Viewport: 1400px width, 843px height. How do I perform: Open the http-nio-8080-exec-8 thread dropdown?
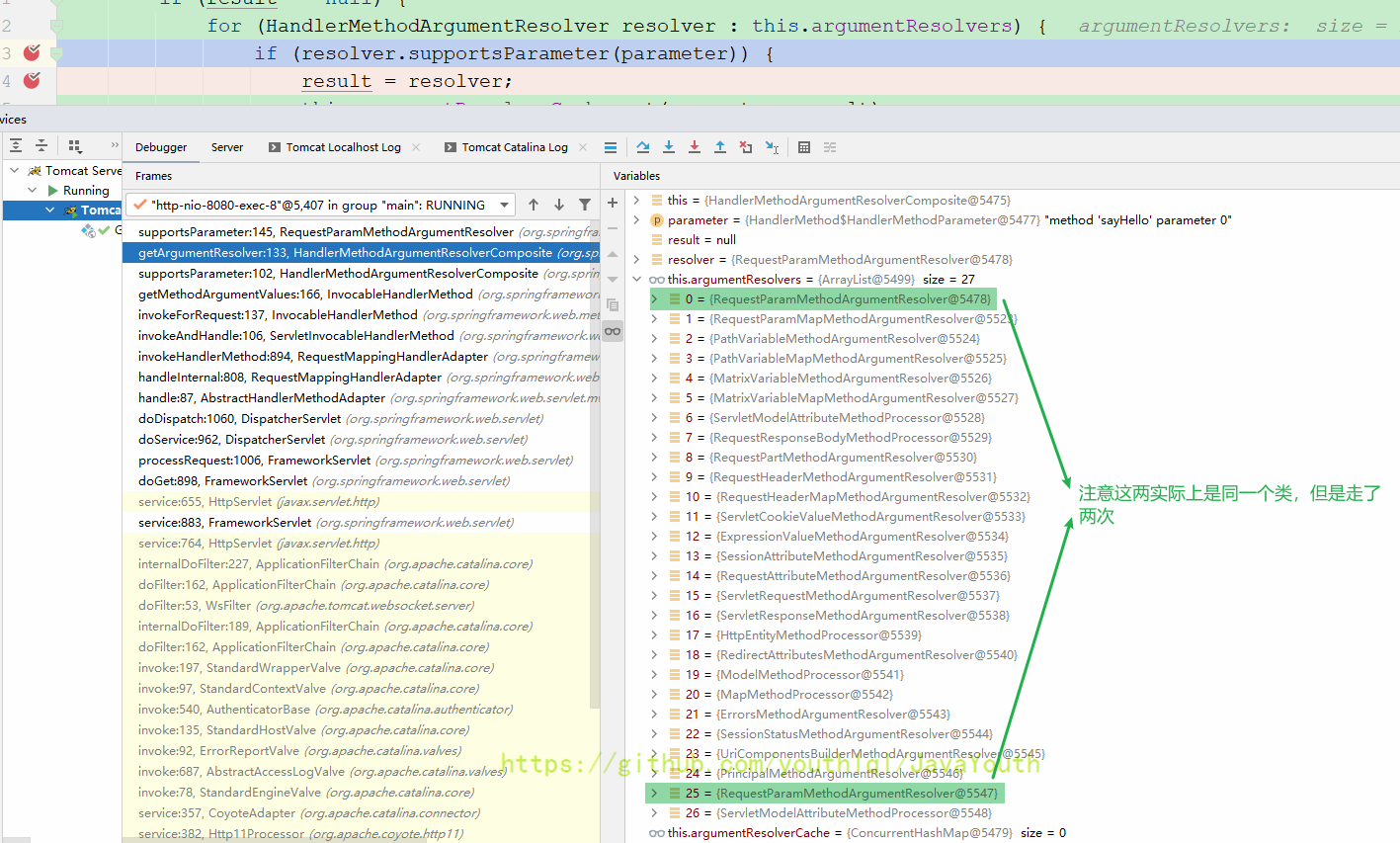[x=505, y=205]
